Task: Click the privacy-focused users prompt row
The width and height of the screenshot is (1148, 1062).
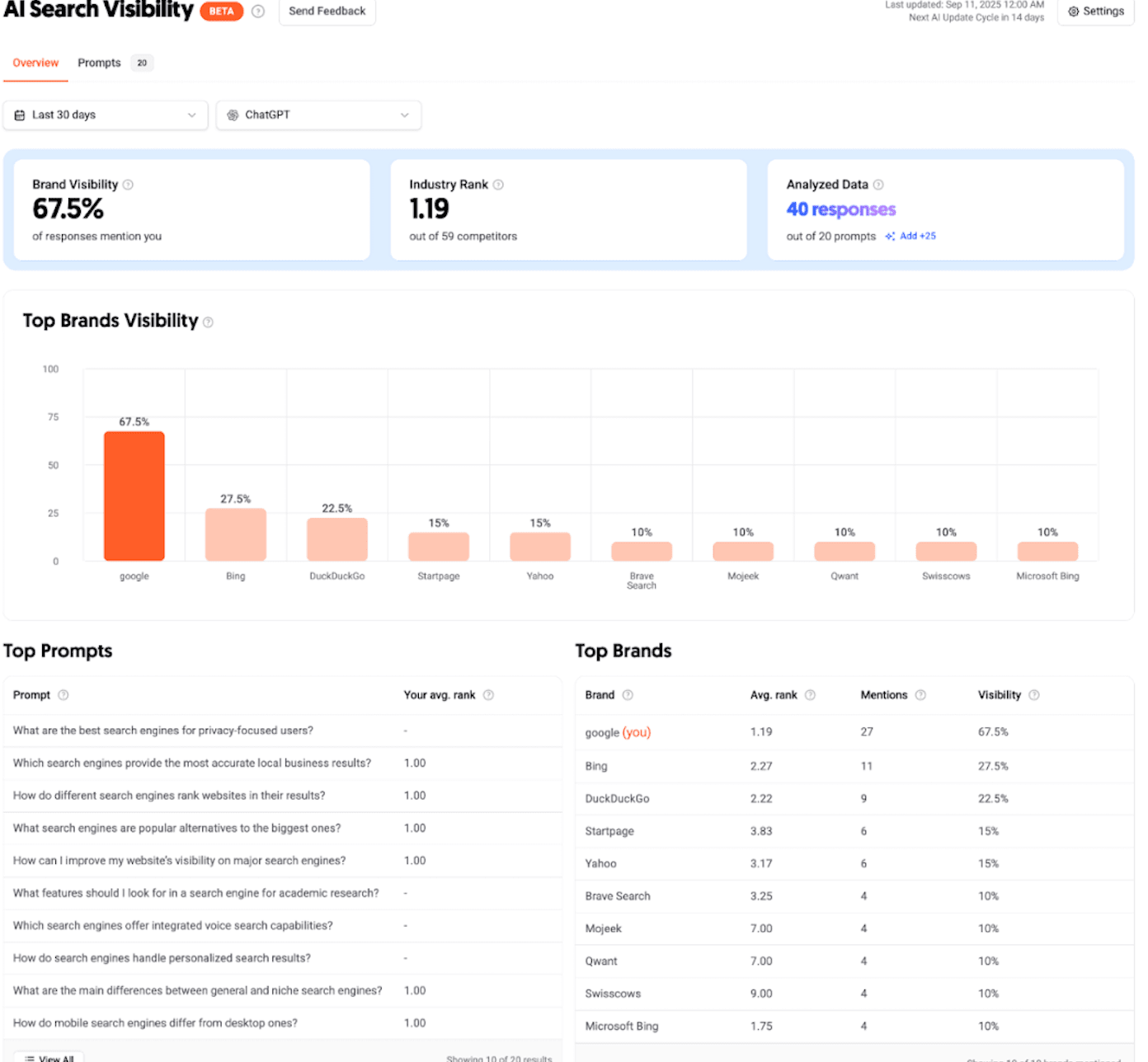Action: pyautogui.click(x=163, y=731)
